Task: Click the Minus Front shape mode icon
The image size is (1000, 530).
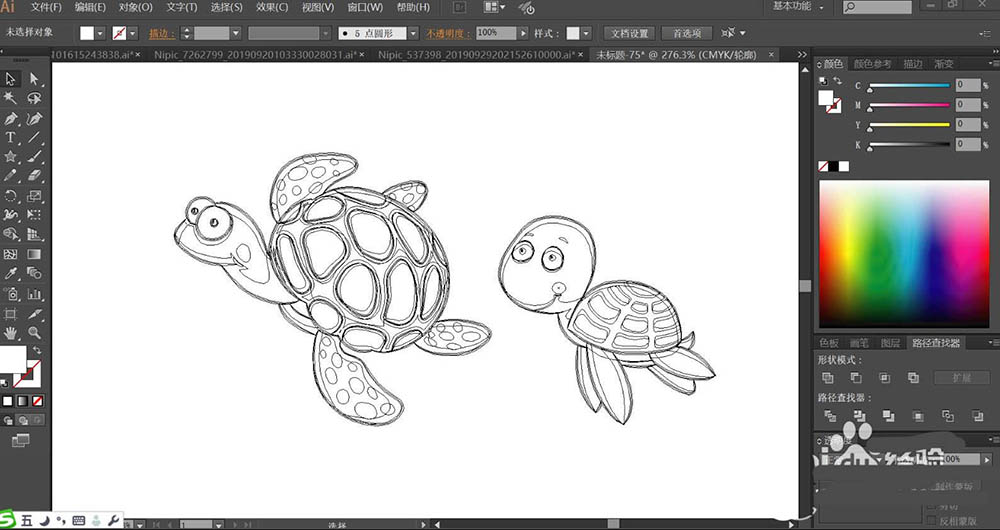Action: pyautogui.click(x=856, y=378)
